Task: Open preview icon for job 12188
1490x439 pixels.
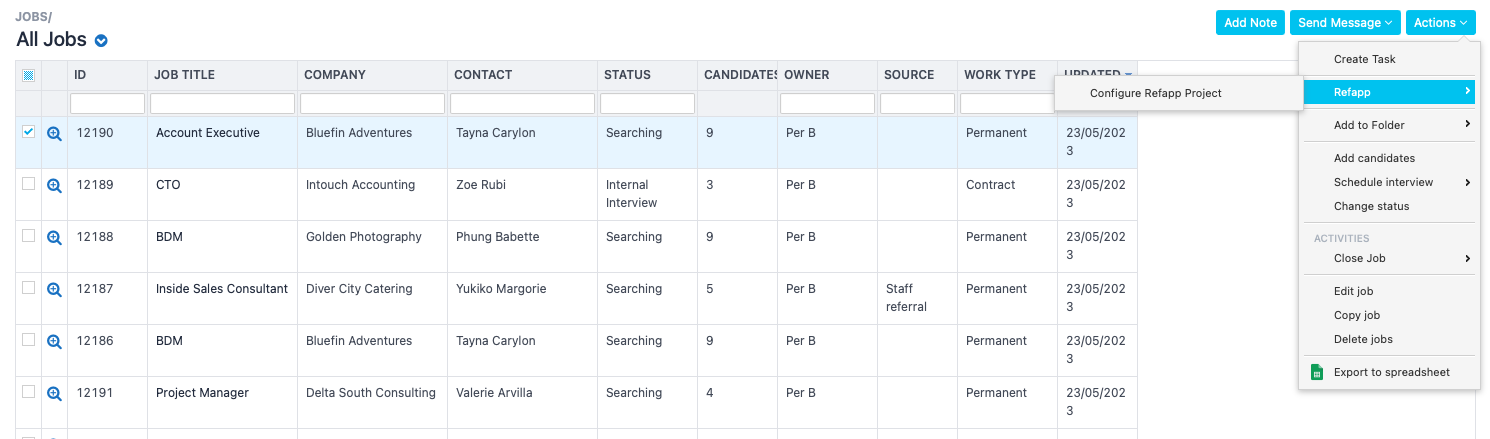Action: pyautogui.click(x=54, y=237)
